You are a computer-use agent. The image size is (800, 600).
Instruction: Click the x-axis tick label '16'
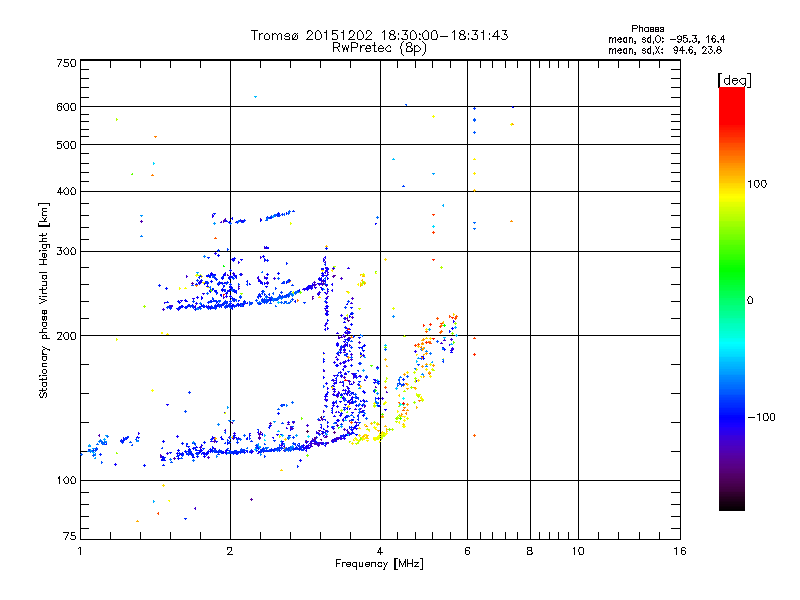680,551
